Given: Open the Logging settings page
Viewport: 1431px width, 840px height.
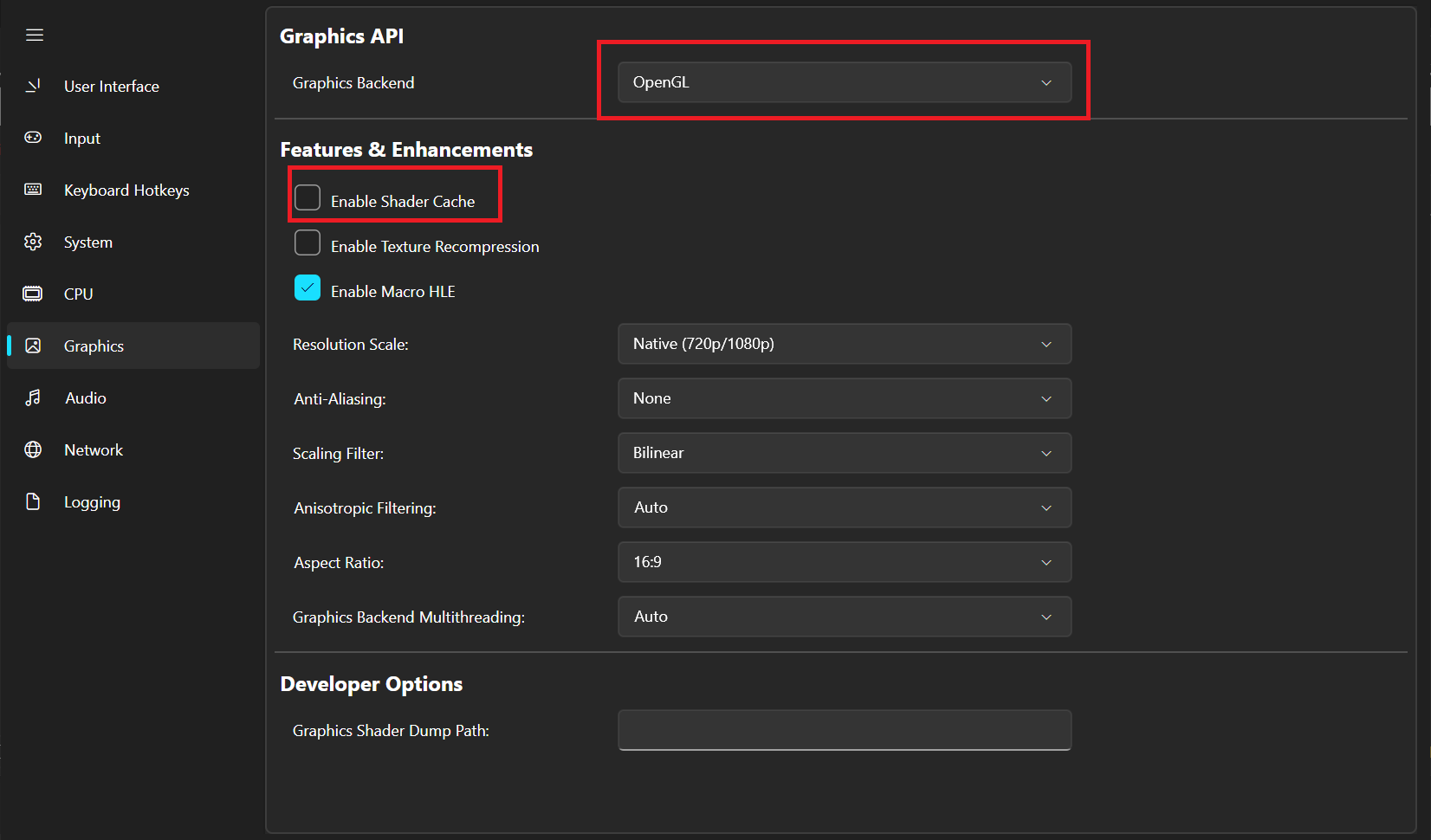Looking at the screenshot, I should [133, 501].
